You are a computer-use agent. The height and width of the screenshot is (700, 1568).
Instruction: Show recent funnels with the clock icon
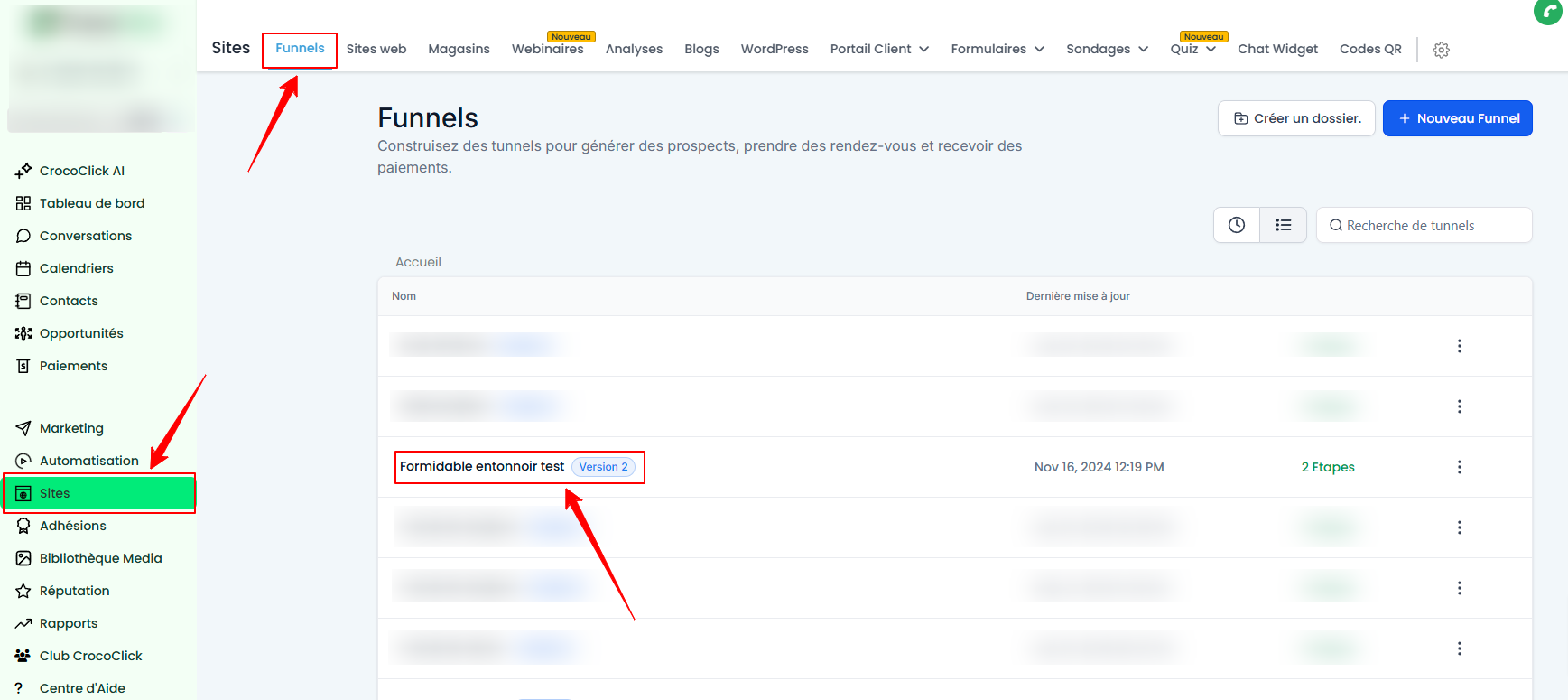tap(1237, 225)
